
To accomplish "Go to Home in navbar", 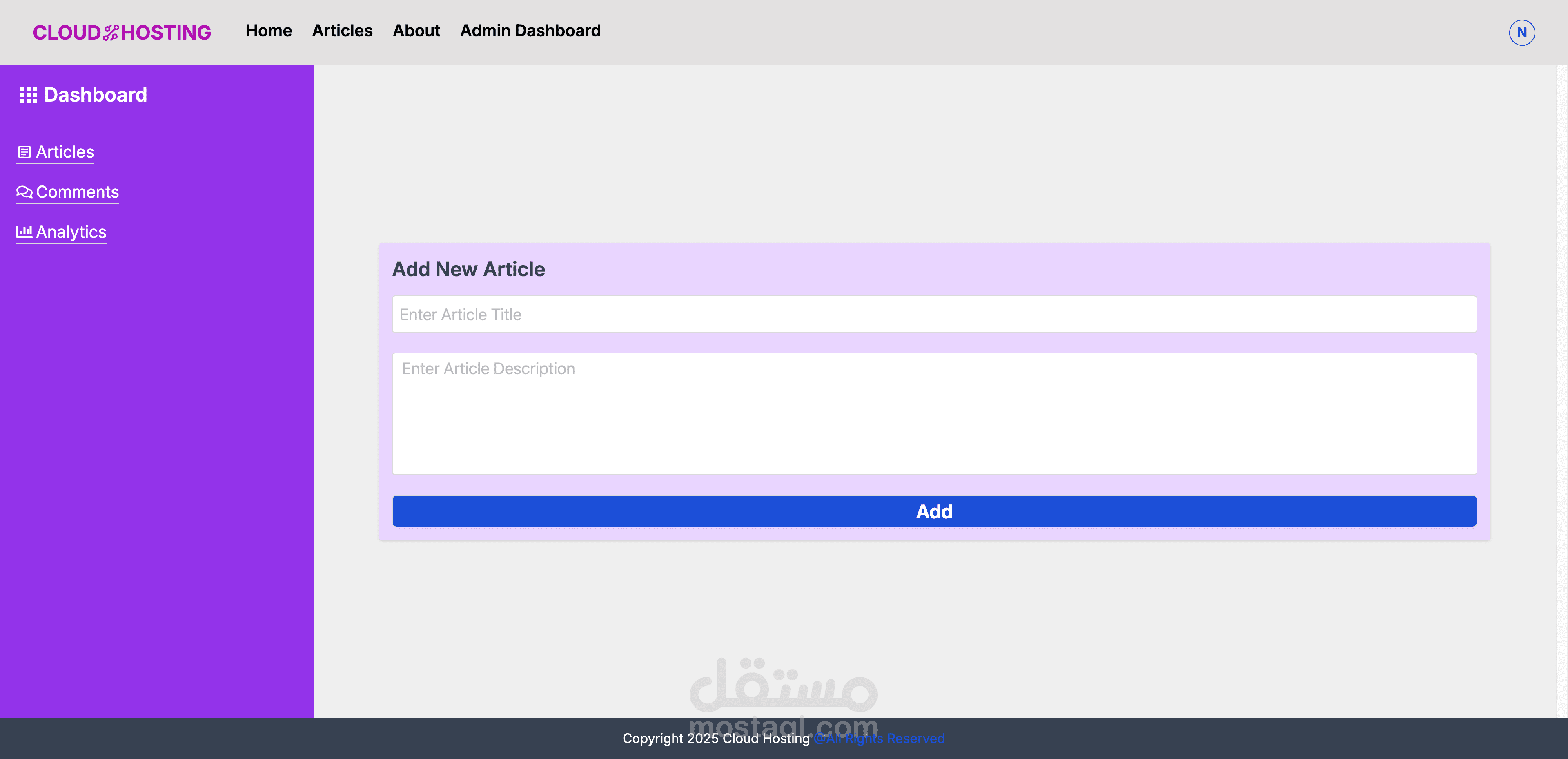I will coord(268,31).
